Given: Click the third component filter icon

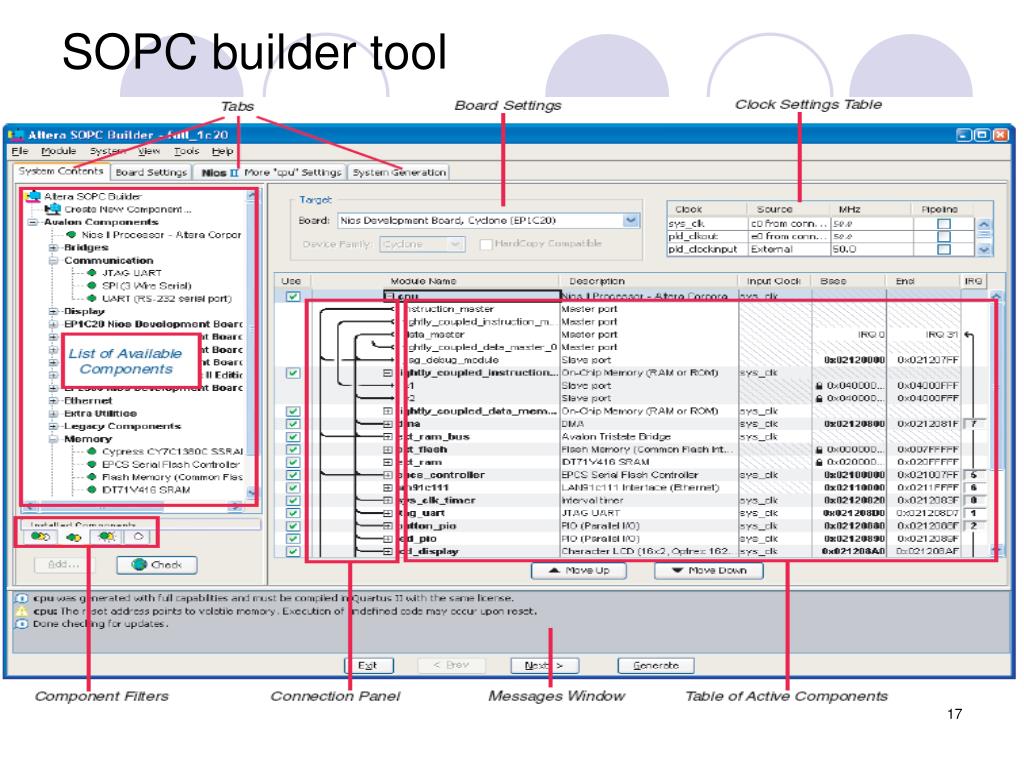Looking at the screenshot, I should point(106,537).
